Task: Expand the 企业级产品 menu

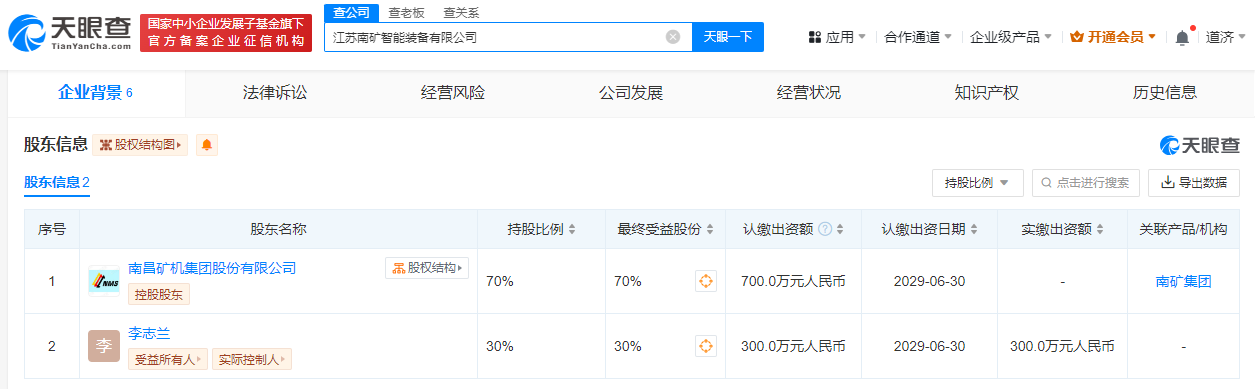Action: point(1011,37)
